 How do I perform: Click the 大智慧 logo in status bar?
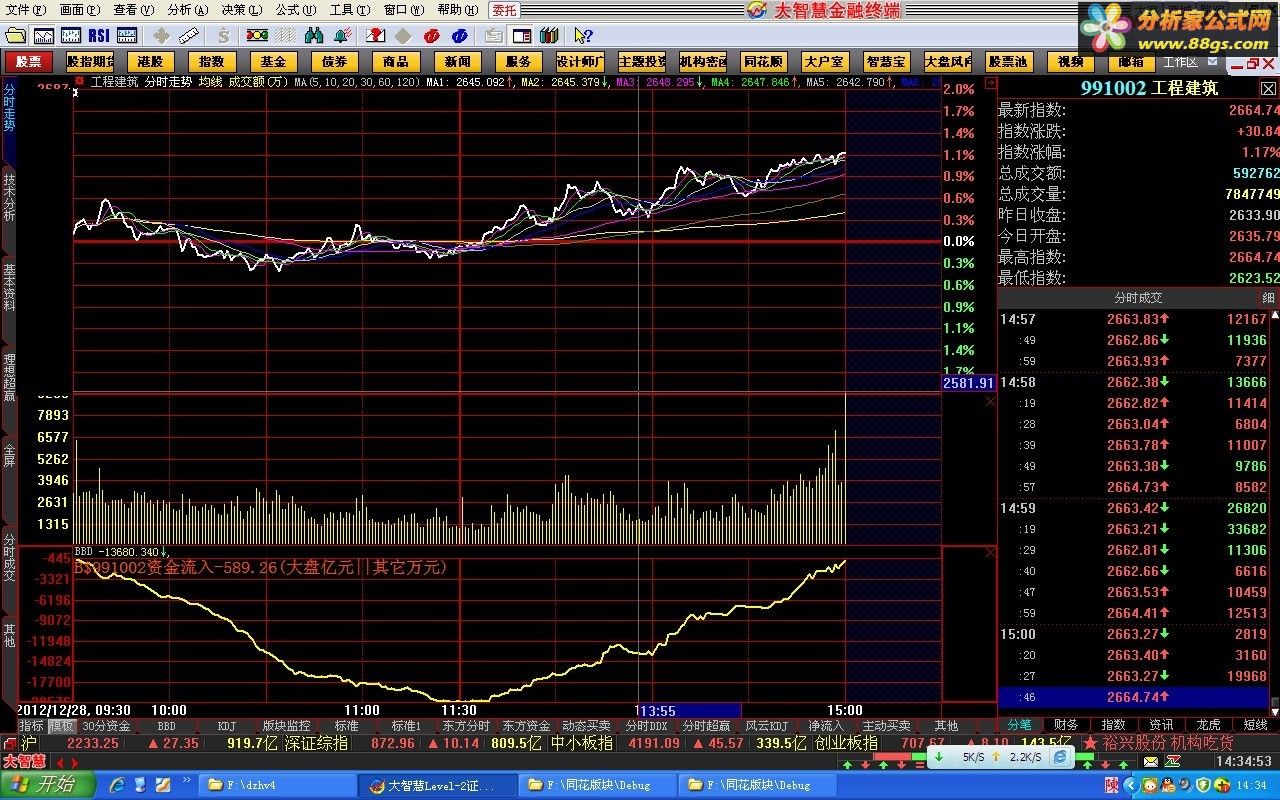coord(23,761)
